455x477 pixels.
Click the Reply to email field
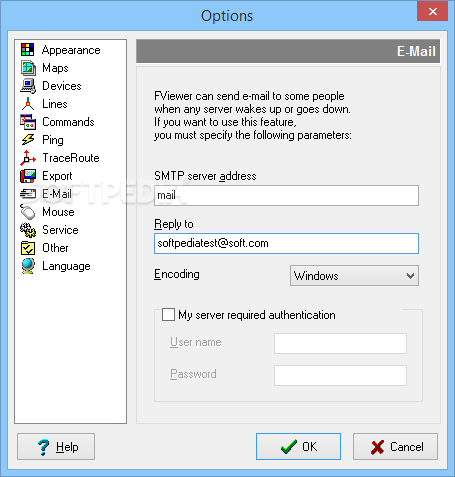pos(286,243)
